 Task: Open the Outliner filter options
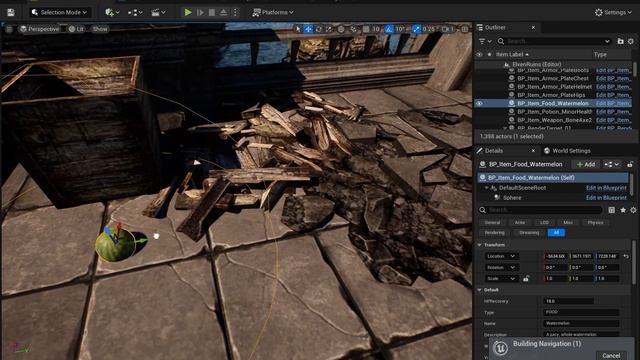[484, 41]
